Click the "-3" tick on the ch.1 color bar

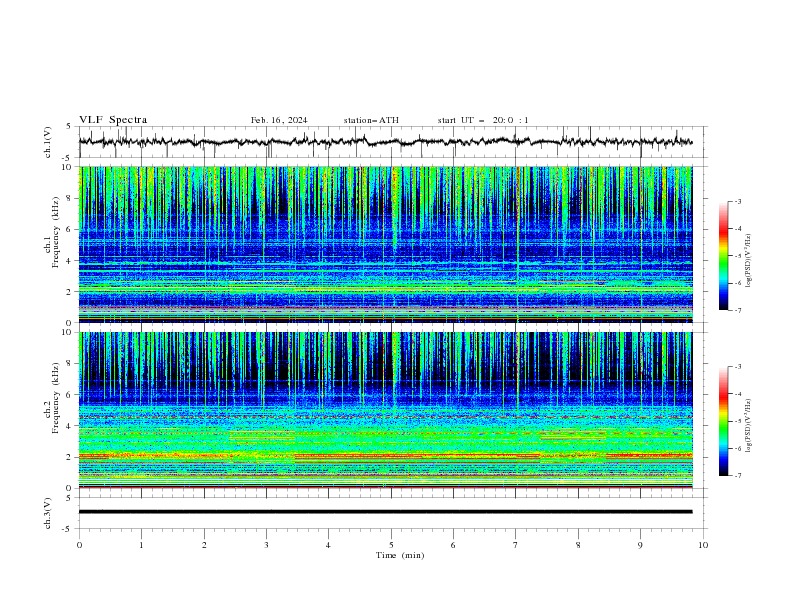737,201
